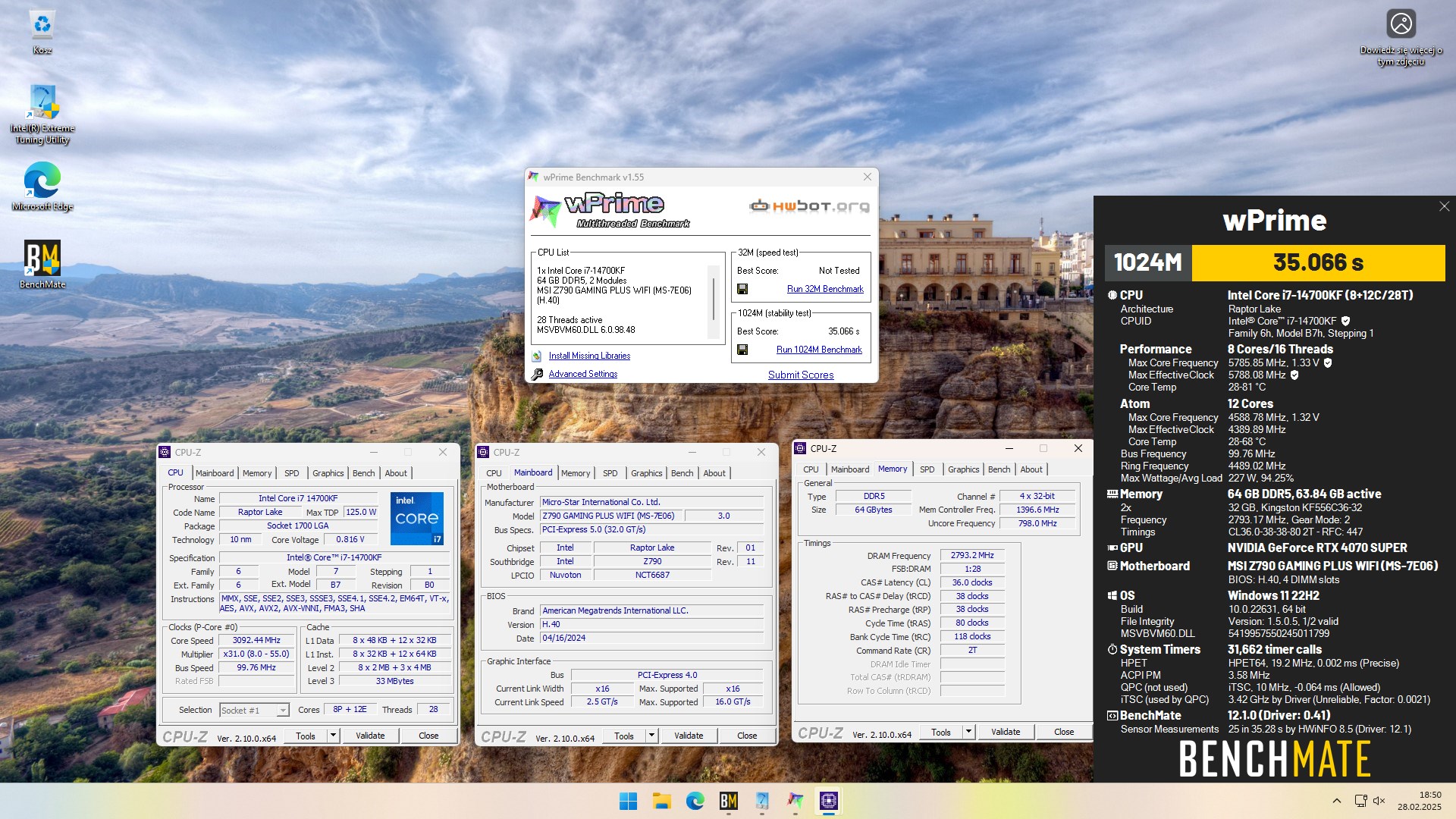The width and height of the screenshot is (1456, 819).
Task: Click the Multiplier x31.0 value
Action: (x=256, y=654)
